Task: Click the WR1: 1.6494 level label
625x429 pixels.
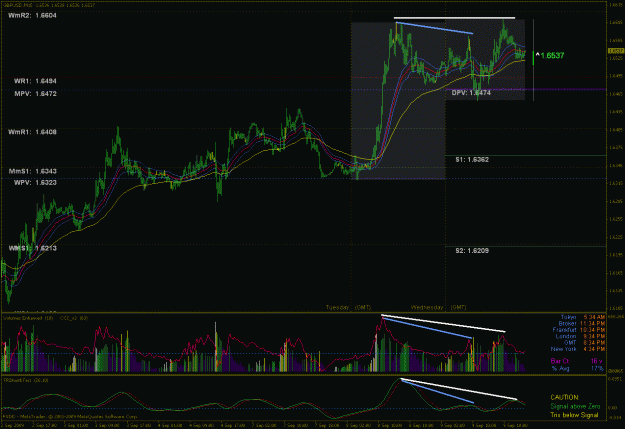Action: [35, 81]
